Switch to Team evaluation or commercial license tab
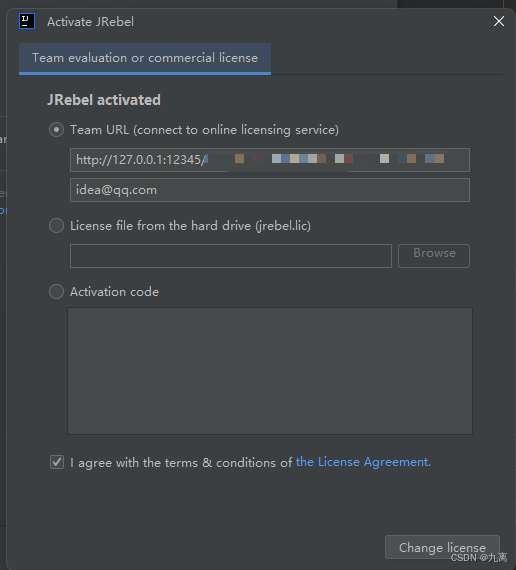This screenshot has height=570, width=516. (145, 58)
